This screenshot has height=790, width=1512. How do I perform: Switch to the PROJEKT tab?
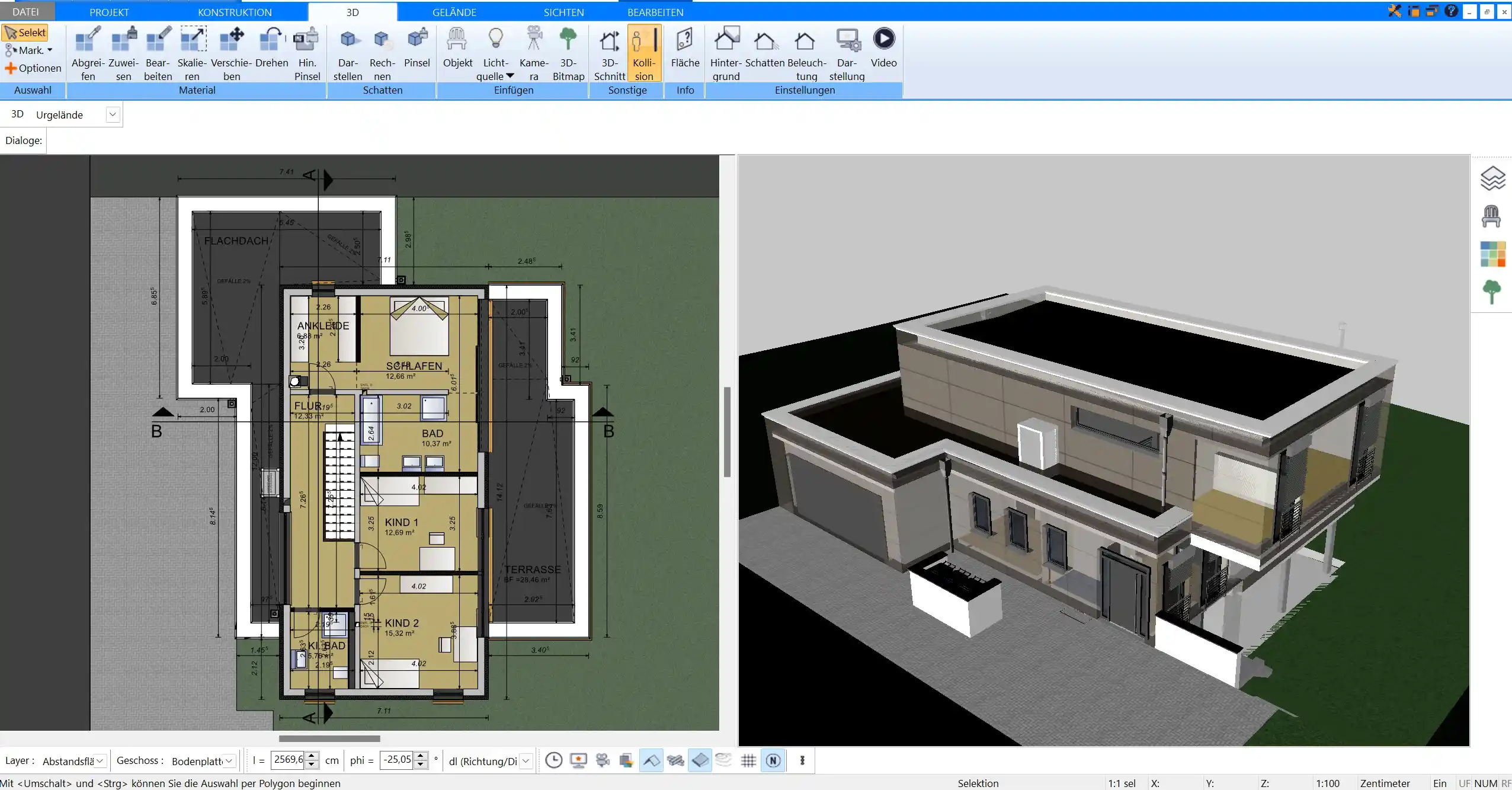point(109,12)
